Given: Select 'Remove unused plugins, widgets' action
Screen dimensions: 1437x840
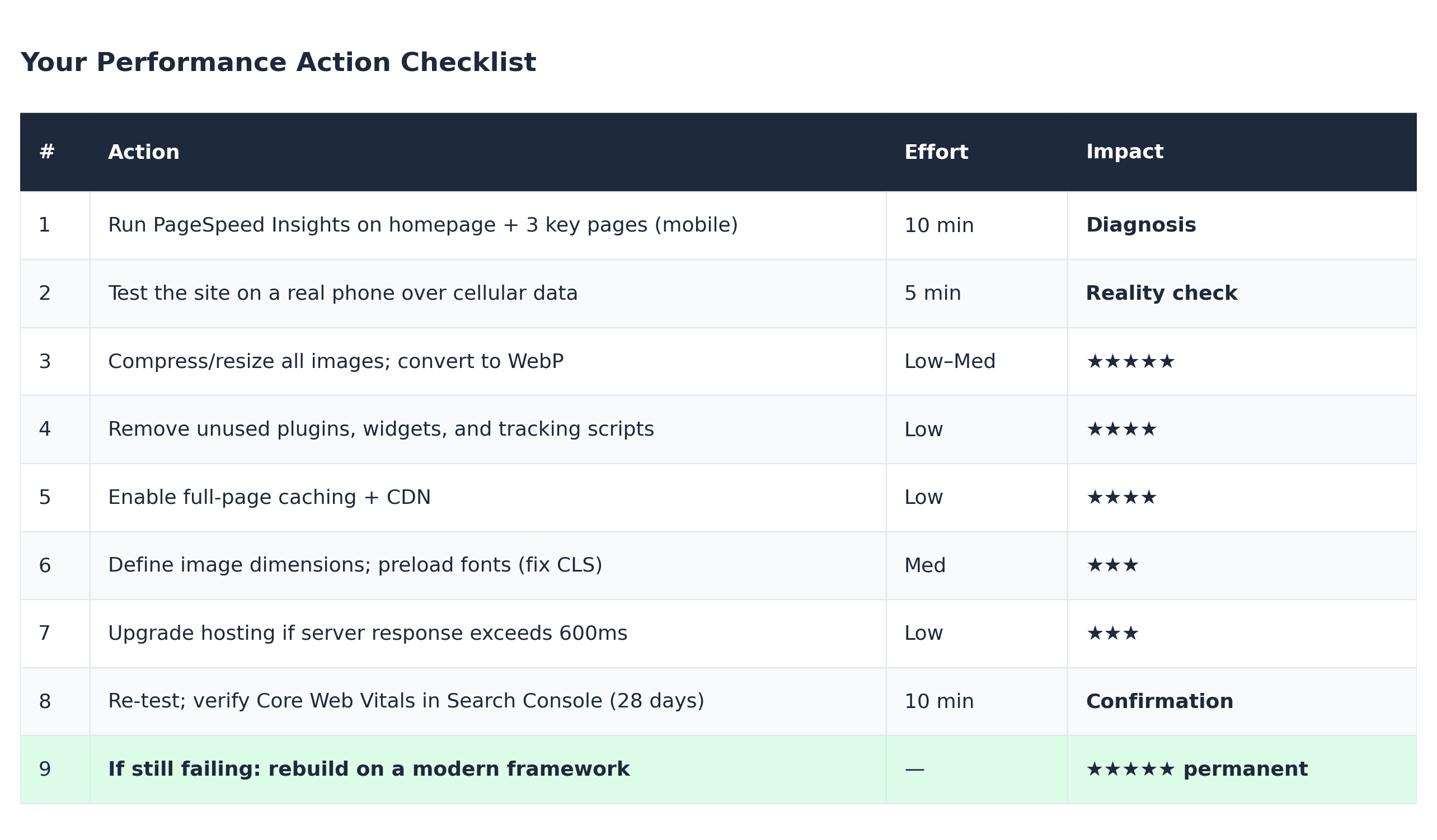Looking at the screenshot, I should click(x=381, y=430).
